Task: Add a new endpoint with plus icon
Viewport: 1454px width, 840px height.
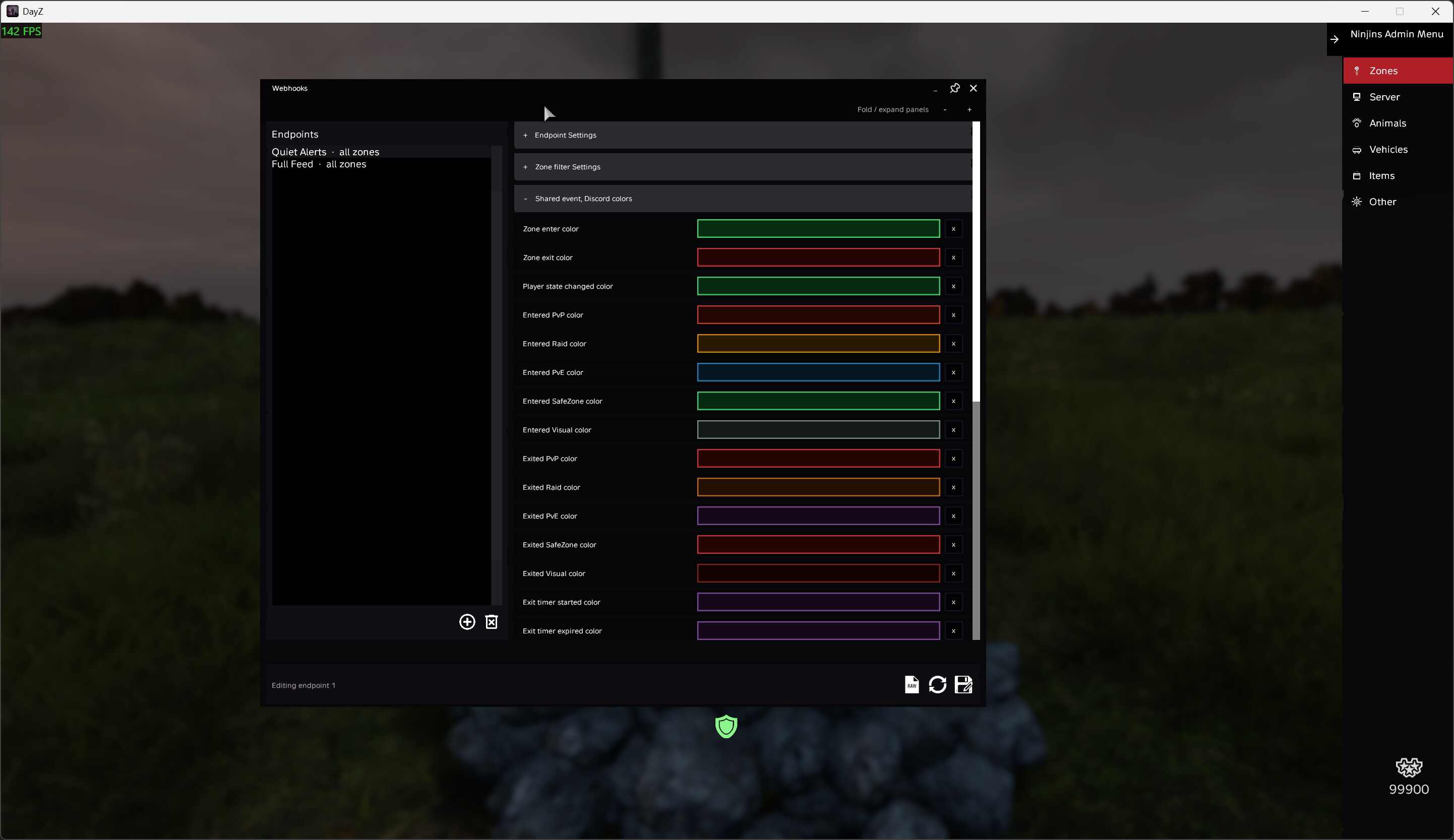Action: click(467, 621)
